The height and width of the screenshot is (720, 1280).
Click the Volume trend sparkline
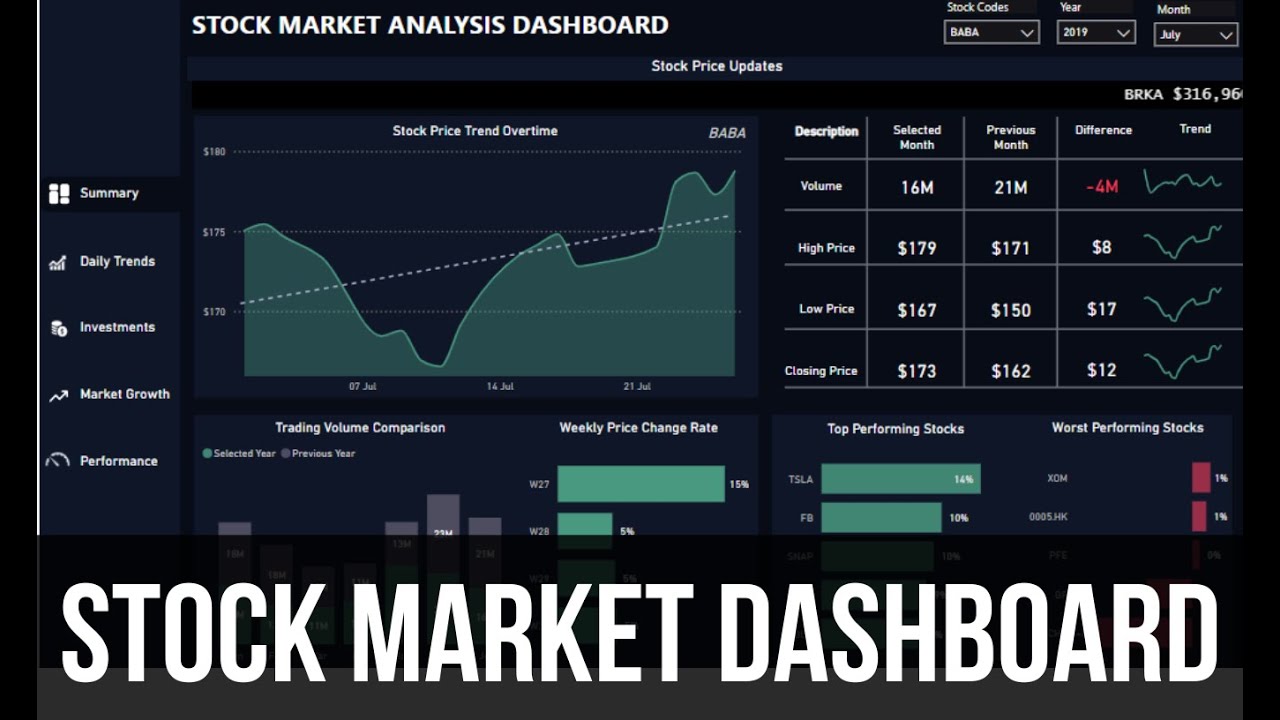[1183, 183]
